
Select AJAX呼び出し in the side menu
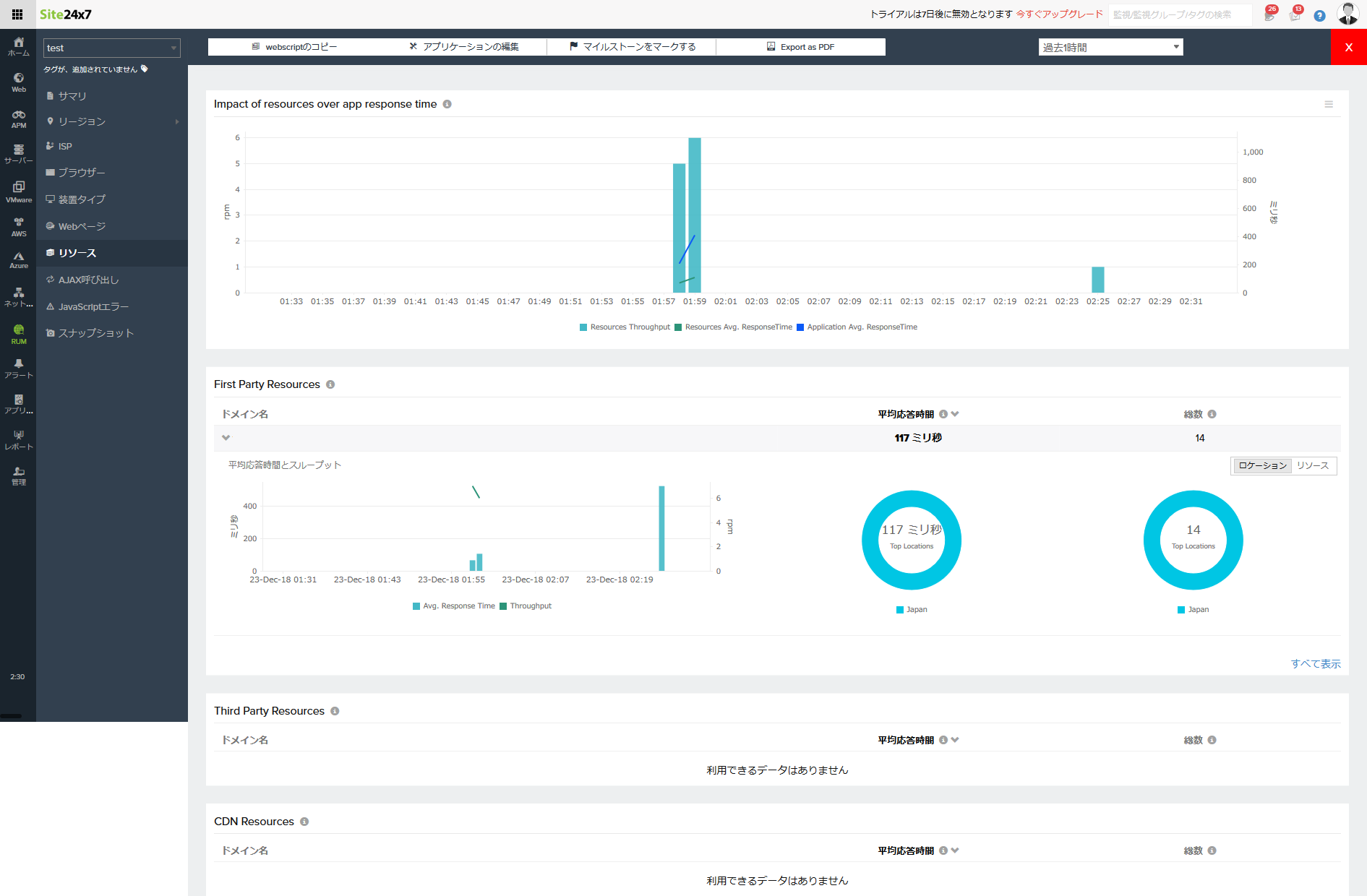click(x=88, y=280)
